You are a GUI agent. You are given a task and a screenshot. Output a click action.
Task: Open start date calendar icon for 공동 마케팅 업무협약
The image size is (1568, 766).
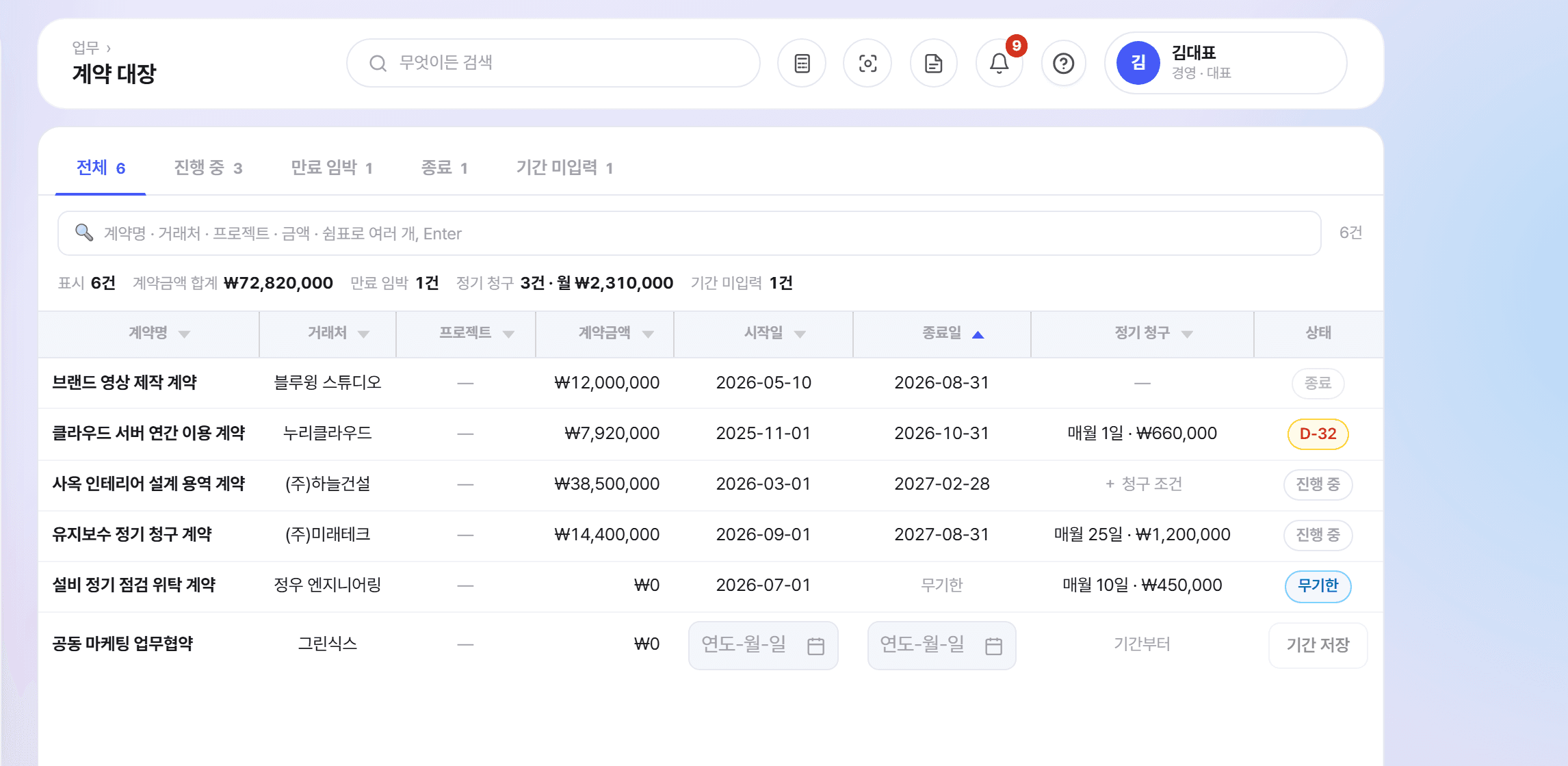point(815,646)
